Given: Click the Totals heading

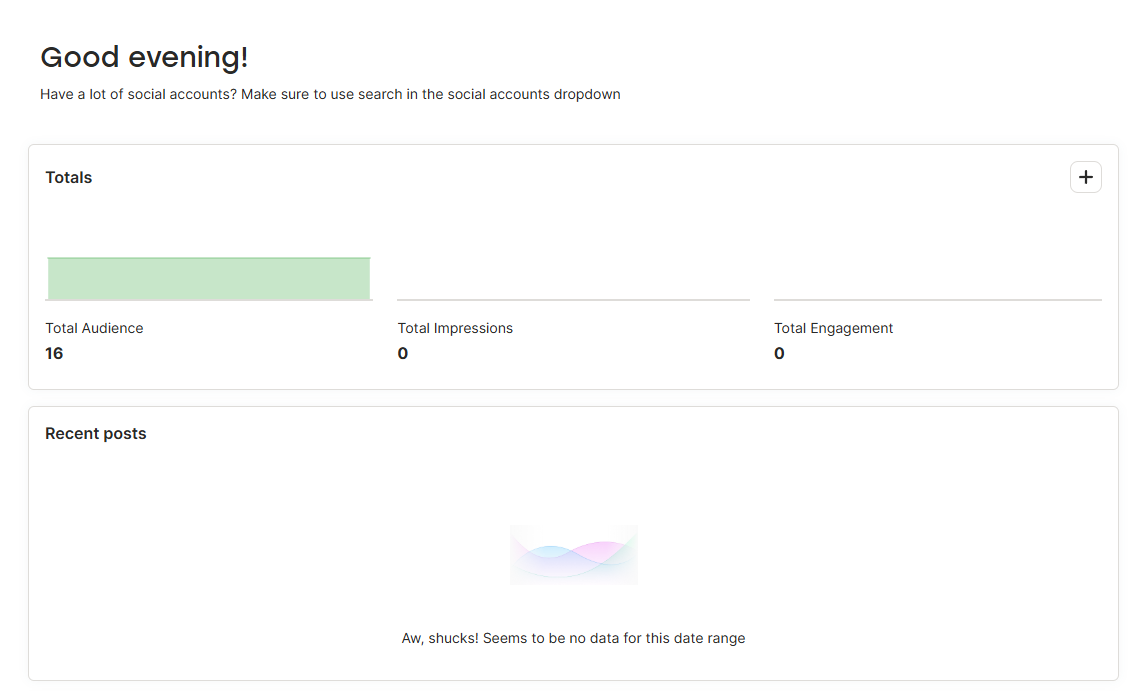Looking at the screenshot, I should (x=68, y=178).
